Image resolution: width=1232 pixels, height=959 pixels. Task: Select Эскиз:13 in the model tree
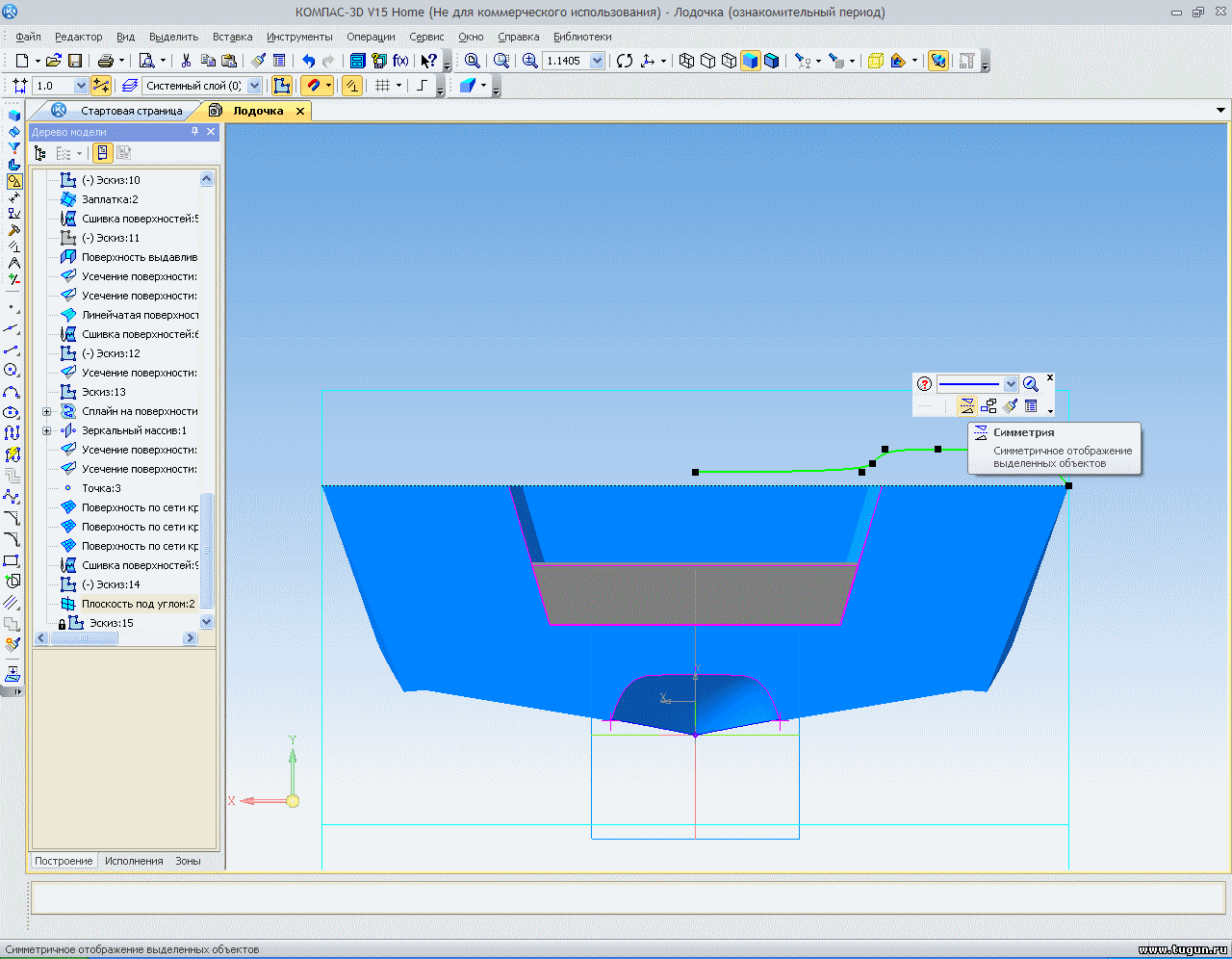click(104, 392)
